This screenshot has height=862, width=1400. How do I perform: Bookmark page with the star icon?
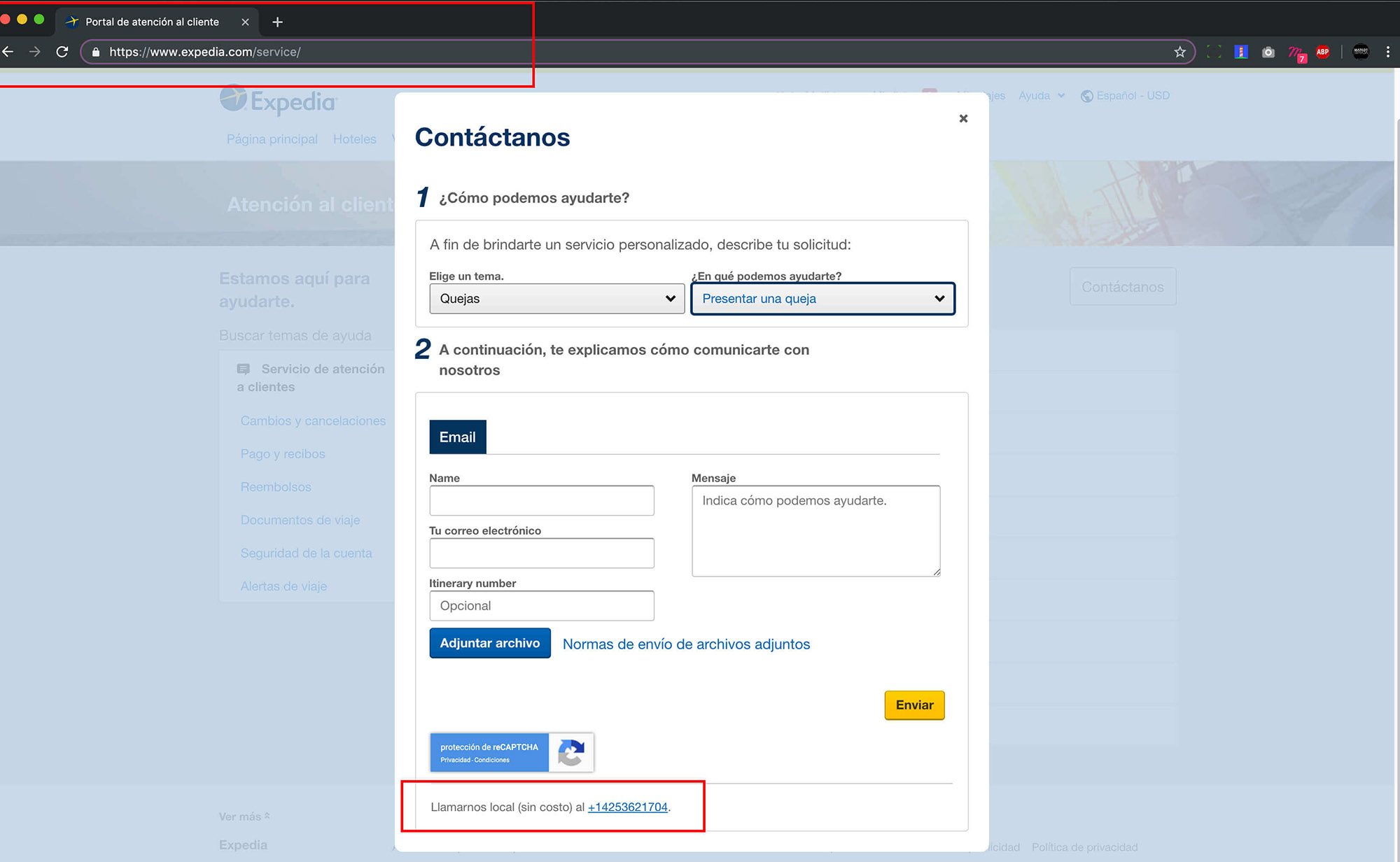tap(1179, 52)
